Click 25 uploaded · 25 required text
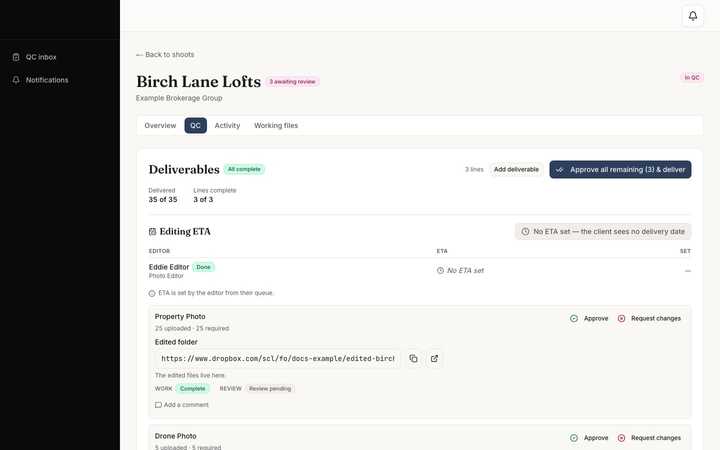Image resolution: width=720 pixels, height=450 pixels. pos(192,329)
